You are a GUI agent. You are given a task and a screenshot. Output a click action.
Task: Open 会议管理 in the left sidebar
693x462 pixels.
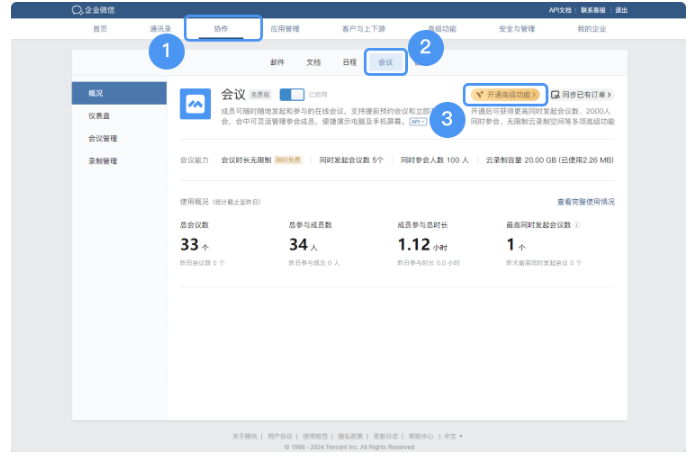(102, 138)
